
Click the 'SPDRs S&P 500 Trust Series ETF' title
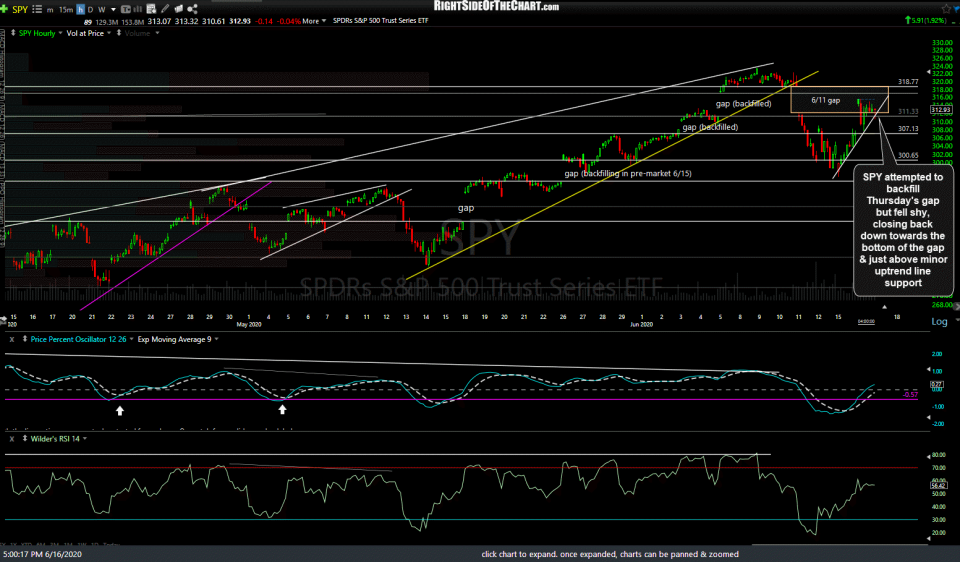click(380, 21)
